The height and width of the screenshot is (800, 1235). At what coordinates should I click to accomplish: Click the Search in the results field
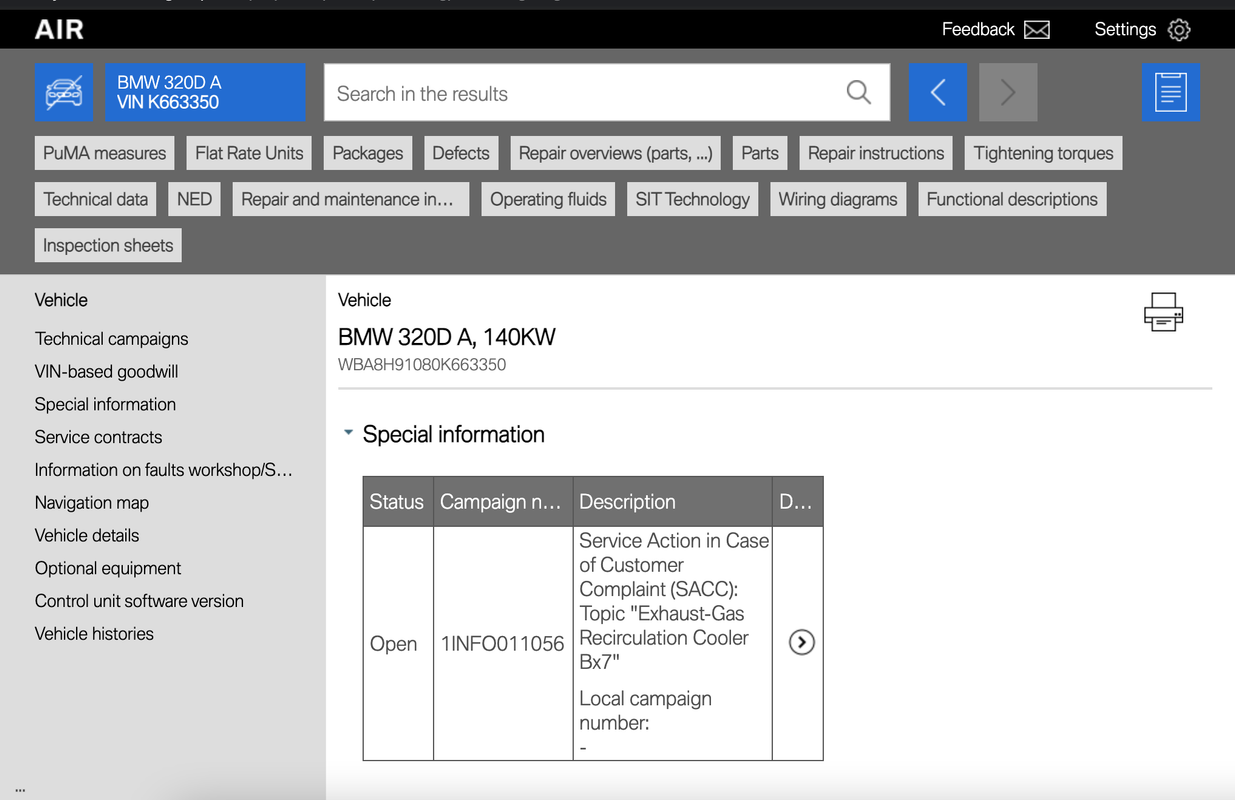pyautogui.click(x=607, y=93)
